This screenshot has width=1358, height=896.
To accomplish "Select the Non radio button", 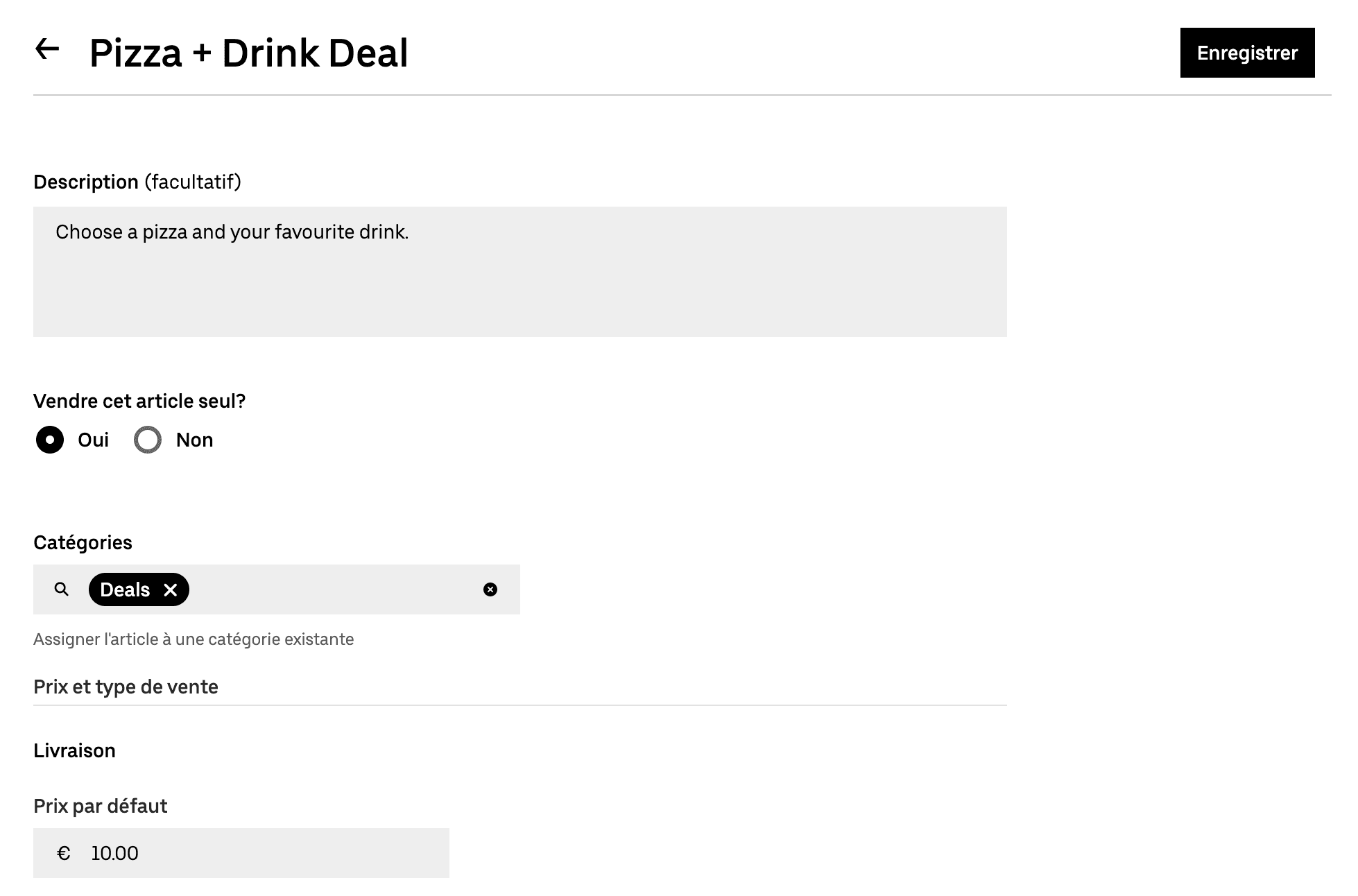I will coord(148,440).
